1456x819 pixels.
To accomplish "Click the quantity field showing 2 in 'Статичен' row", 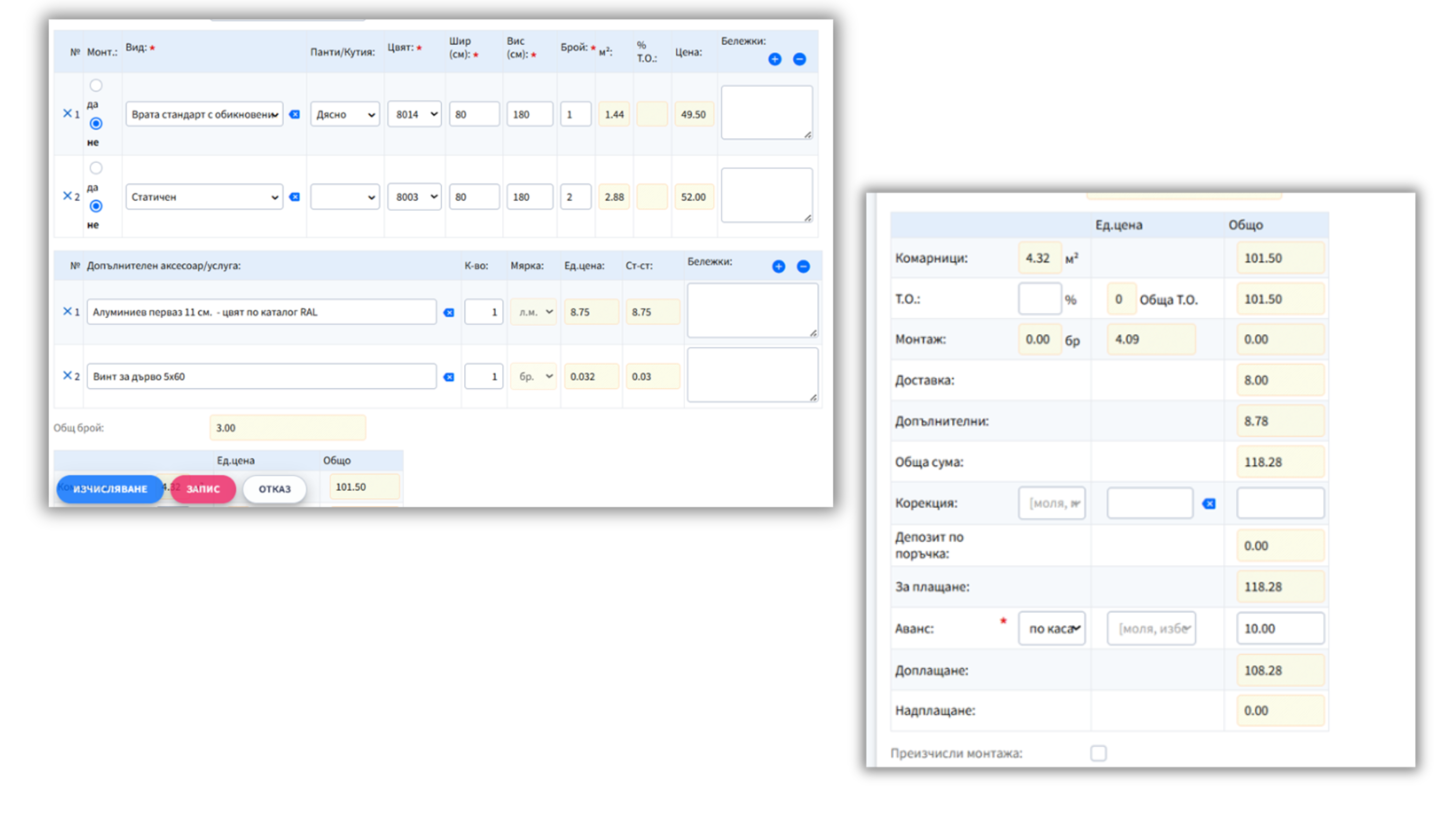I will (x=575, y=197).
